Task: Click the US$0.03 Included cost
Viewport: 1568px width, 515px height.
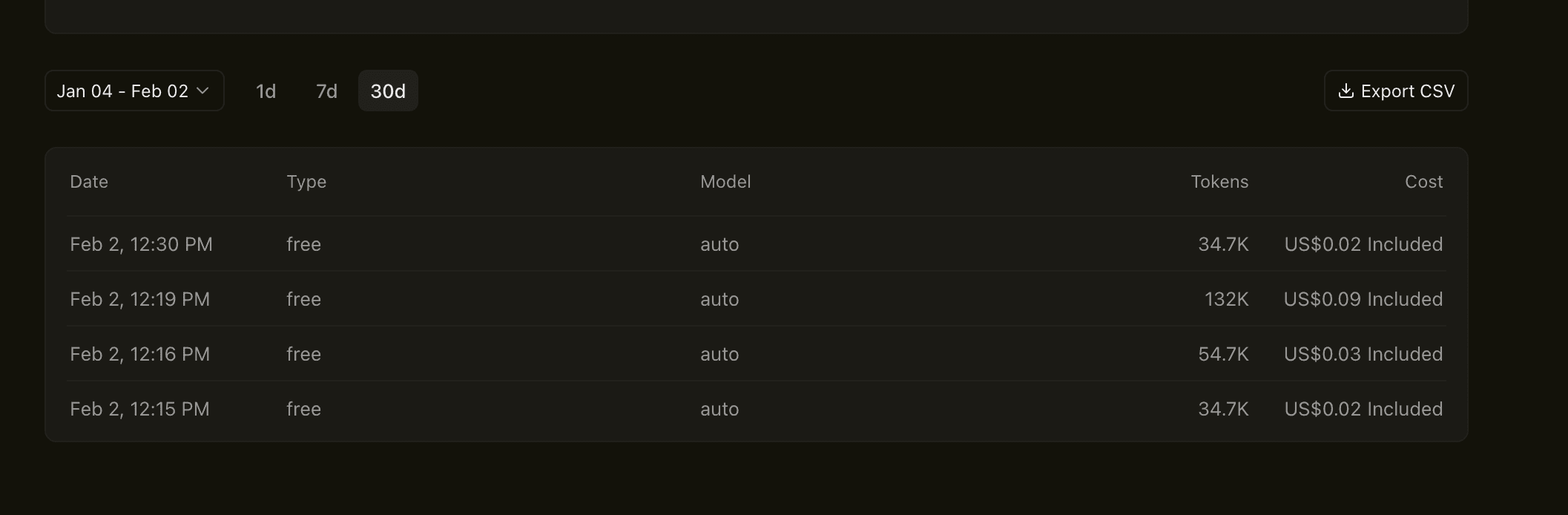Action: point(1363,354)
